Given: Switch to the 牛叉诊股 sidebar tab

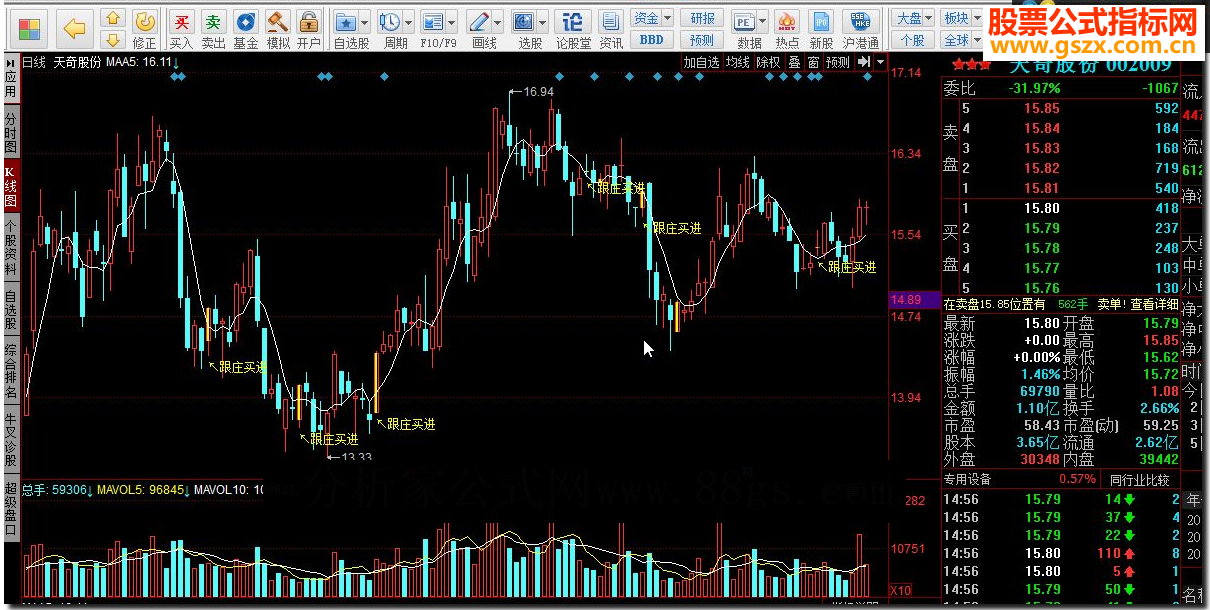Looking at the screenshot, I should [10, 441].
